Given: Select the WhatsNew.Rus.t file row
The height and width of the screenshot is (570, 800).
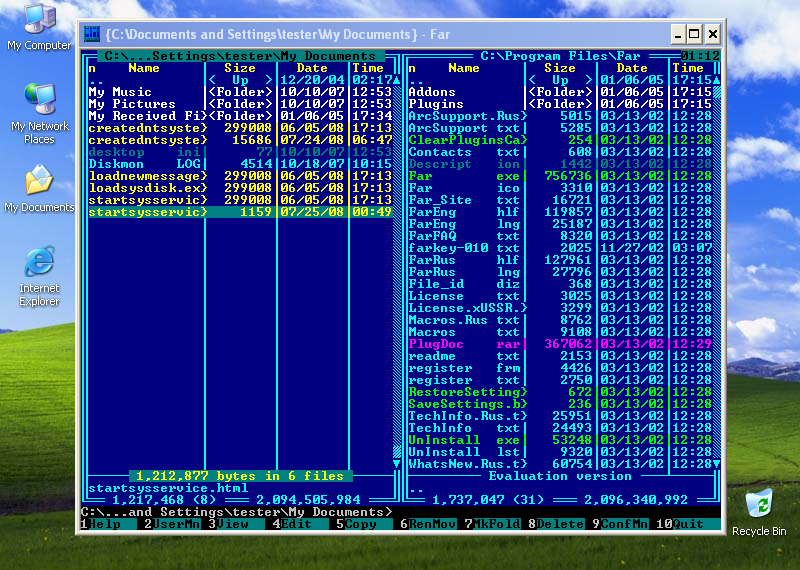Looking at the screenshot, I should point(560,464).
